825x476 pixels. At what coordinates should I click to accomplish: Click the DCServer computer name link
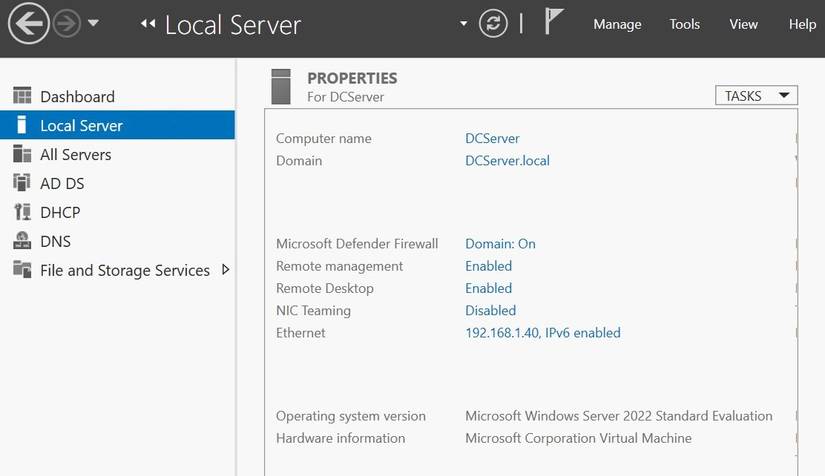[x=492, y=138]
